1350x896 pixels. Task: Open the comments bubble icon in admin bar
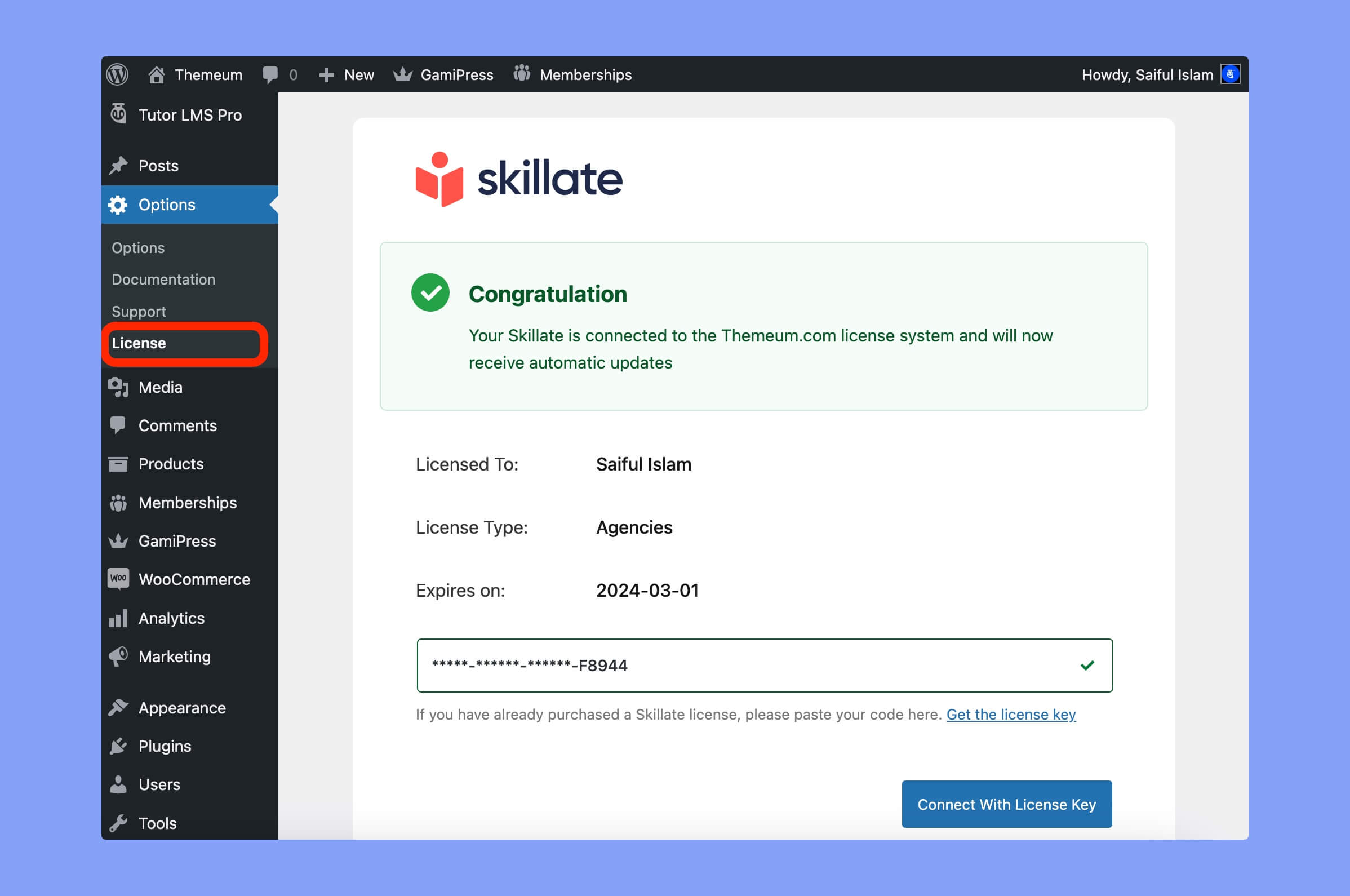[270, 75]
